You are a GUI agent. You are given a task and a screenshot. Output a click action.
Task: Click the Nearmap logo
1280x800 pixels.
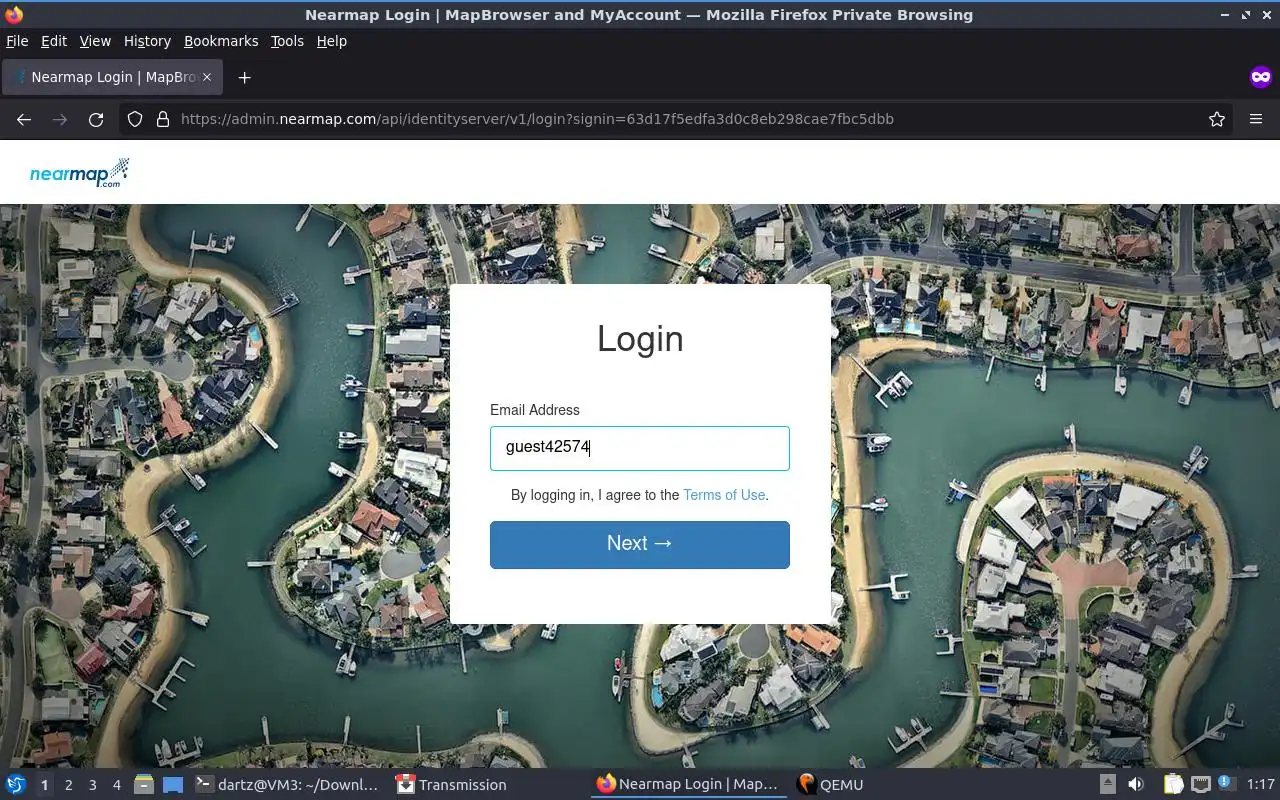[79, 173]
